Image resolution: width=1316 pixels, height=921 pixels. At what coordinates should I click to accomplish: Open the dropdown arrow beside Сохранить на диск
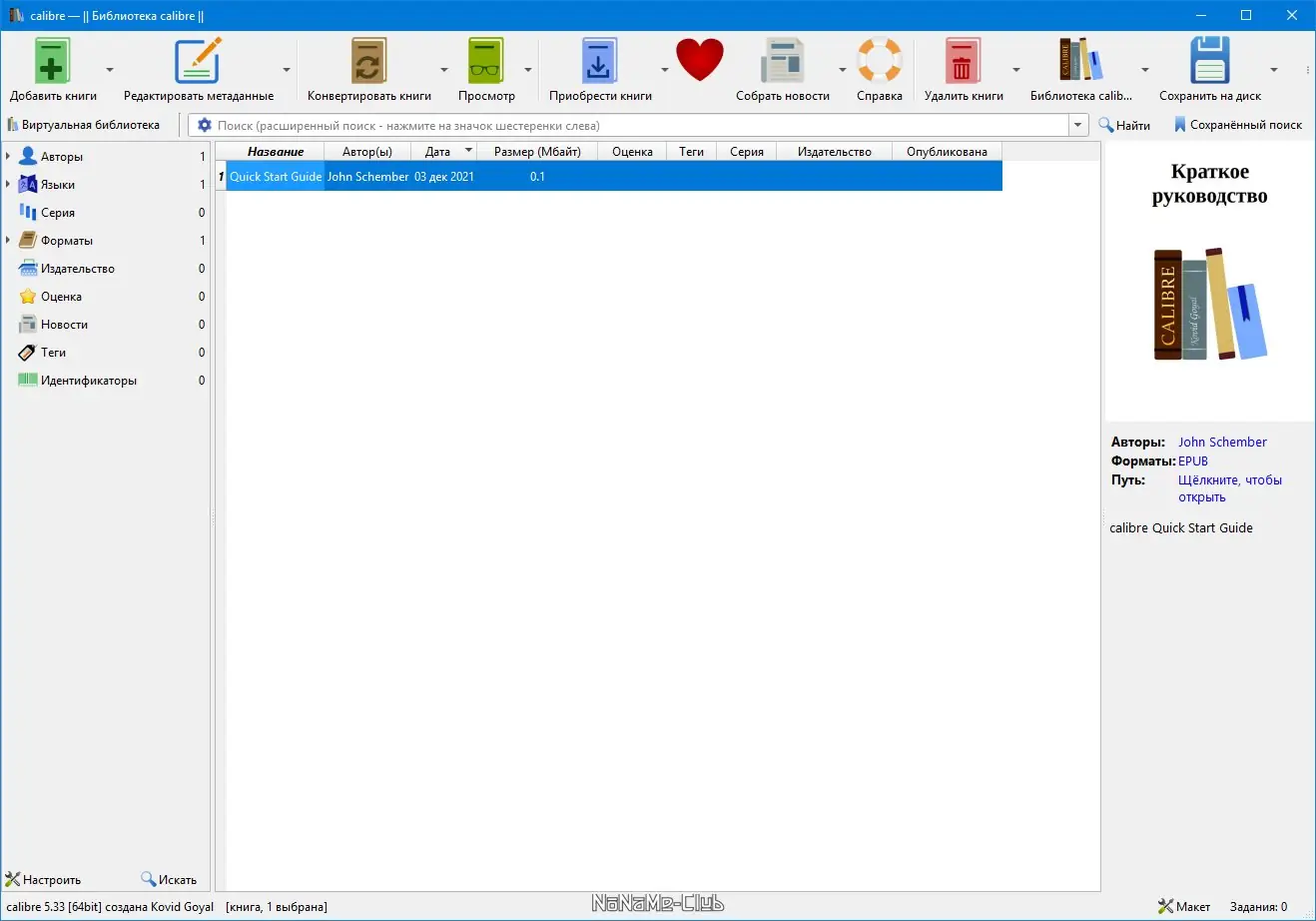[1274, 70]
